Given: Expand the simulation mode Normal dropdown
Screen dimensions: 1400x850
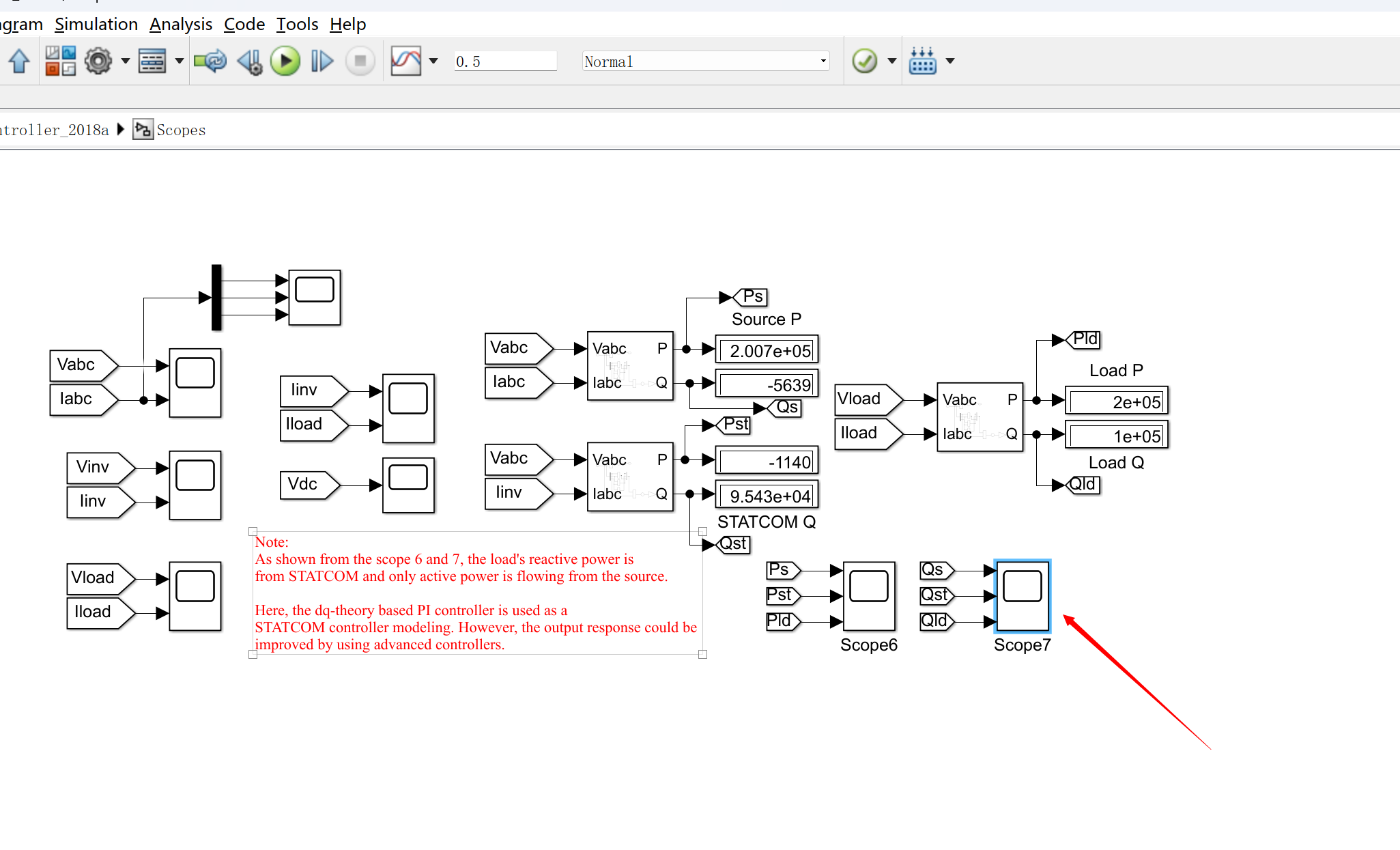Looking at the screenshot, I should [823, 61].
